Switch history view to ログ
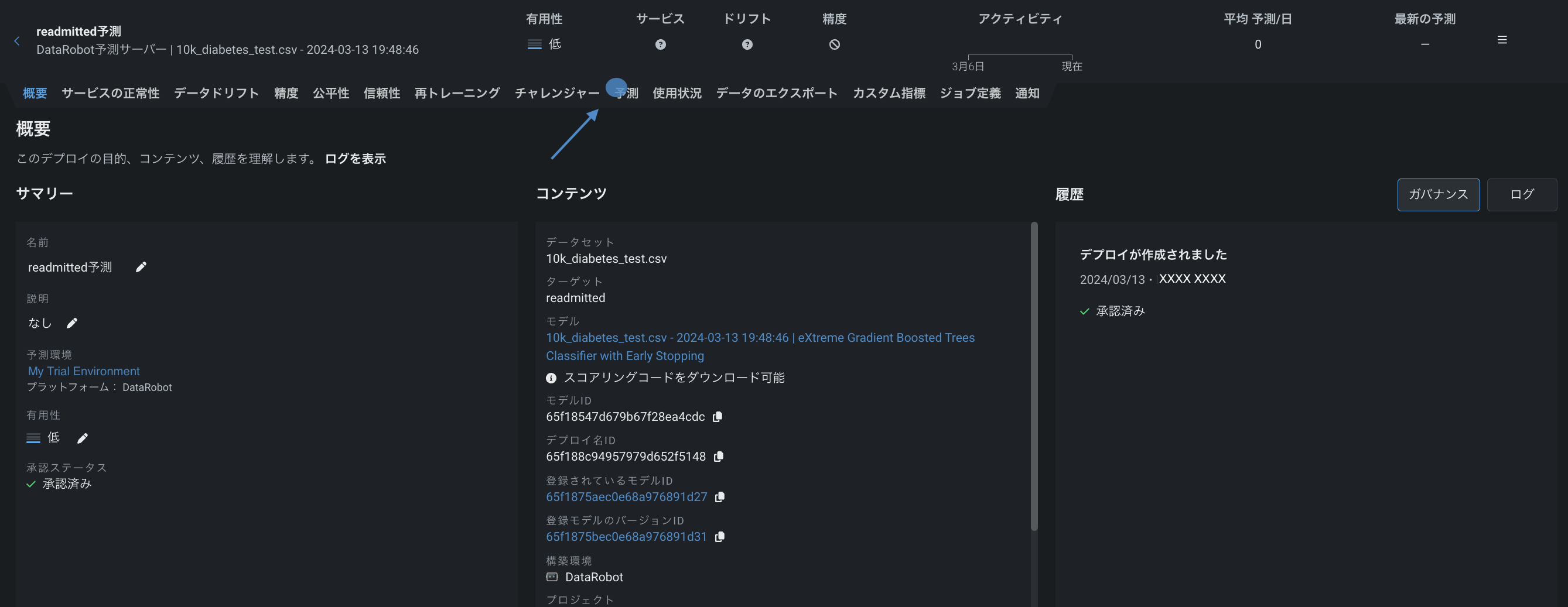This screenshot has height=607, width=1568. (x=1521, y=195)
